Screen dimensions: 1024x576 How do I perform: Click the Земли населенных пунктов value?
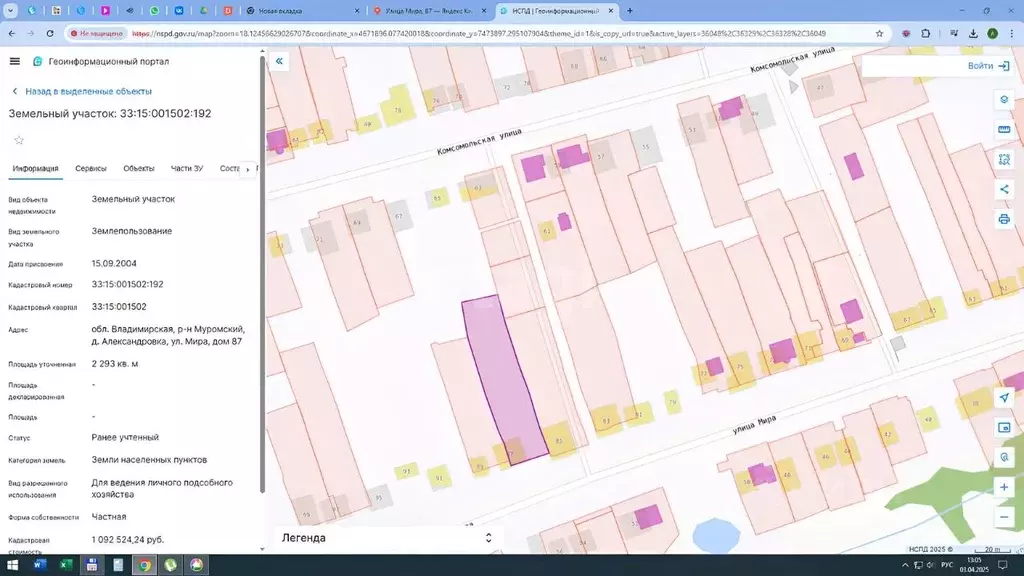point(149,460)
